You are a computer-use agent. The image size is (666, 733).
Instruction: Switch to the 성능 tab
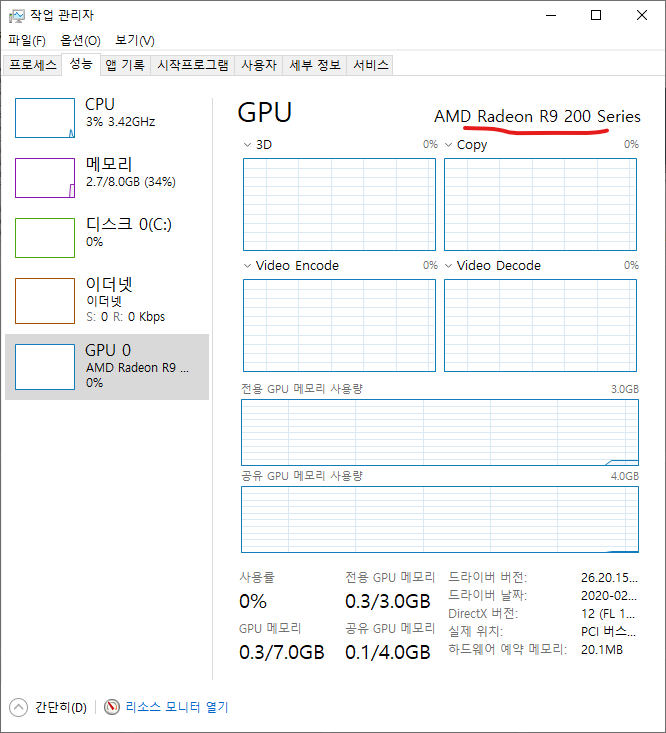pos(81,64)
